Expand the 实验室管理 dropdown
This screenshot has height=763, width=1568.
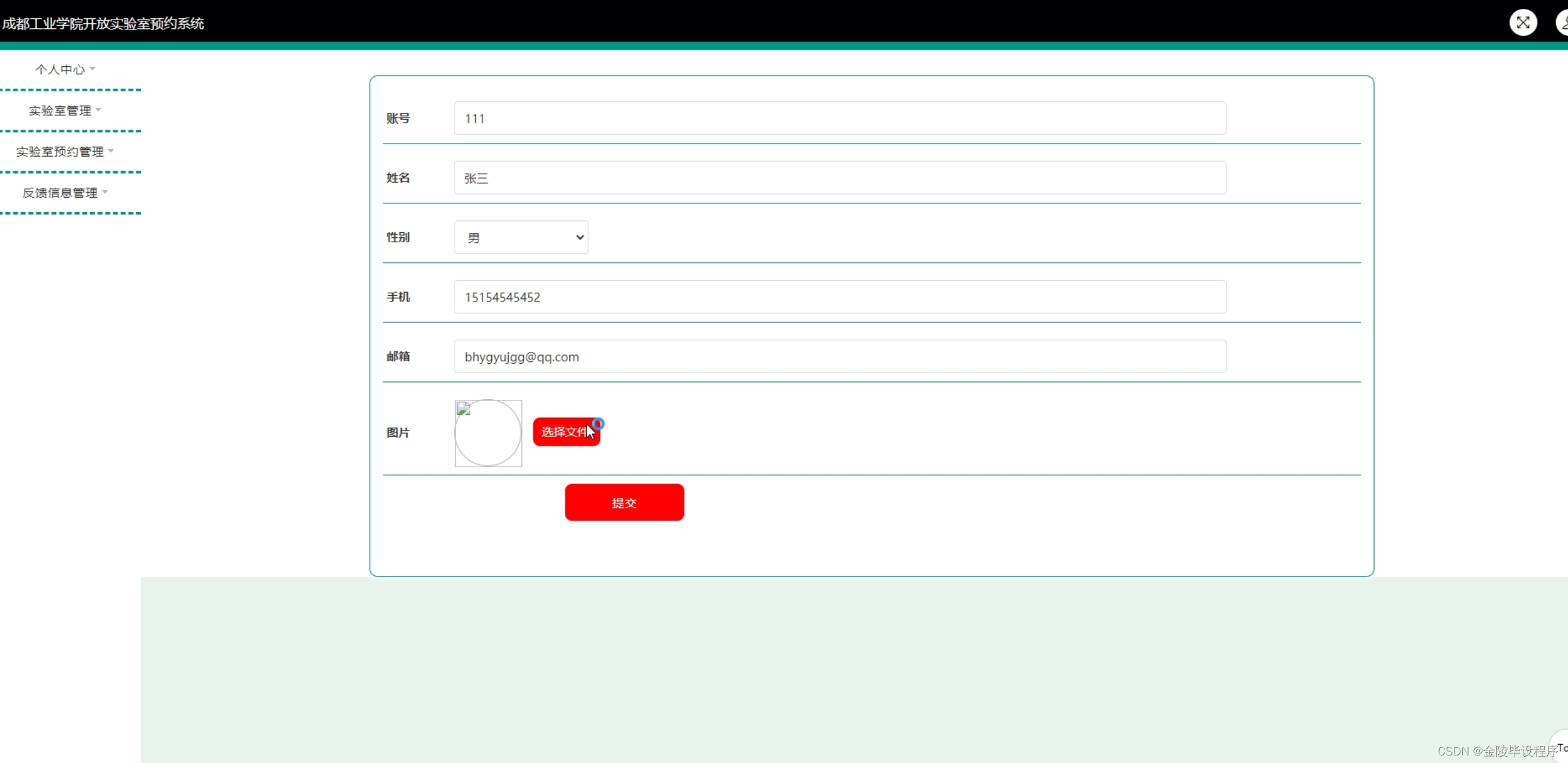point(60,110)
